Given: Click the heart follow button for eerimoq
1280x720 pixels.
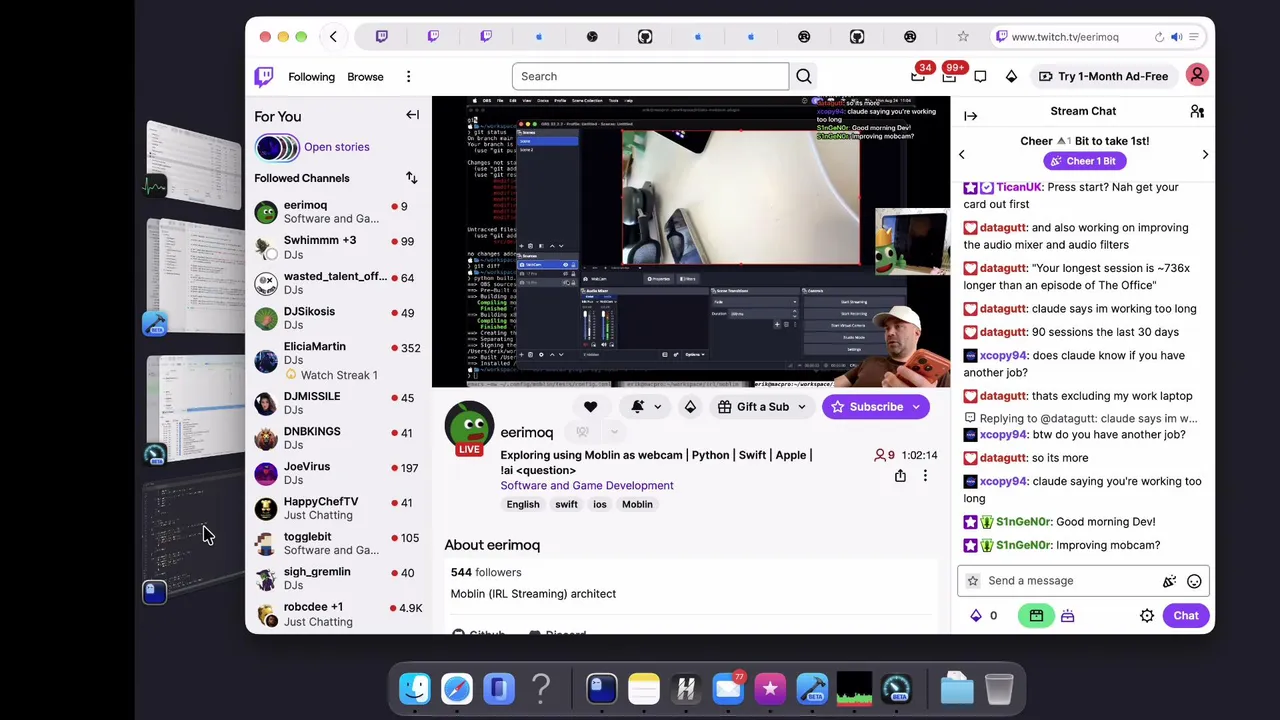Looking at the screenshot, I should coord(590,407).
